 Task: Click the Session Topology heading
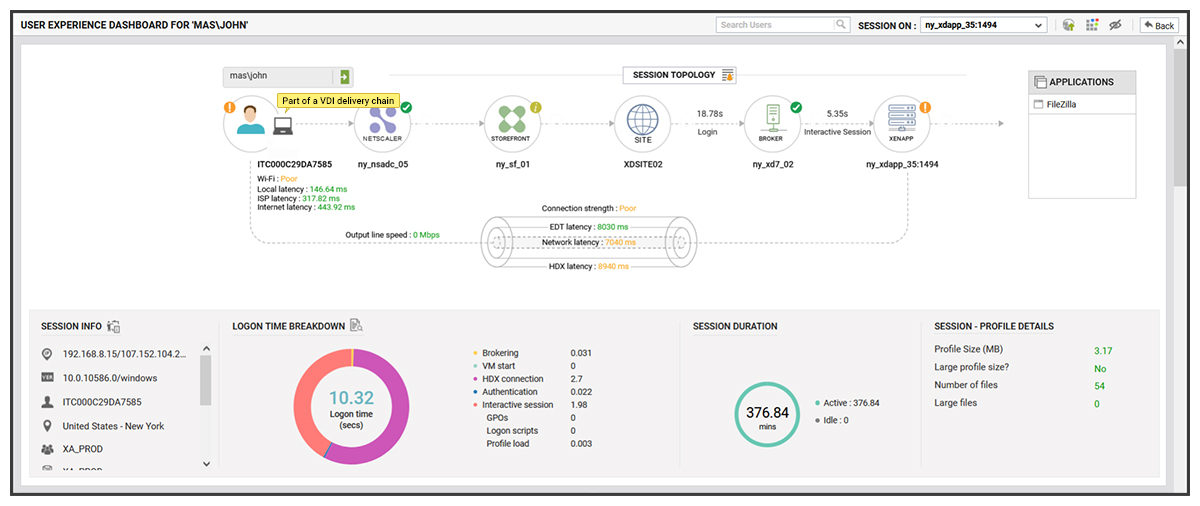coord(673,75)
